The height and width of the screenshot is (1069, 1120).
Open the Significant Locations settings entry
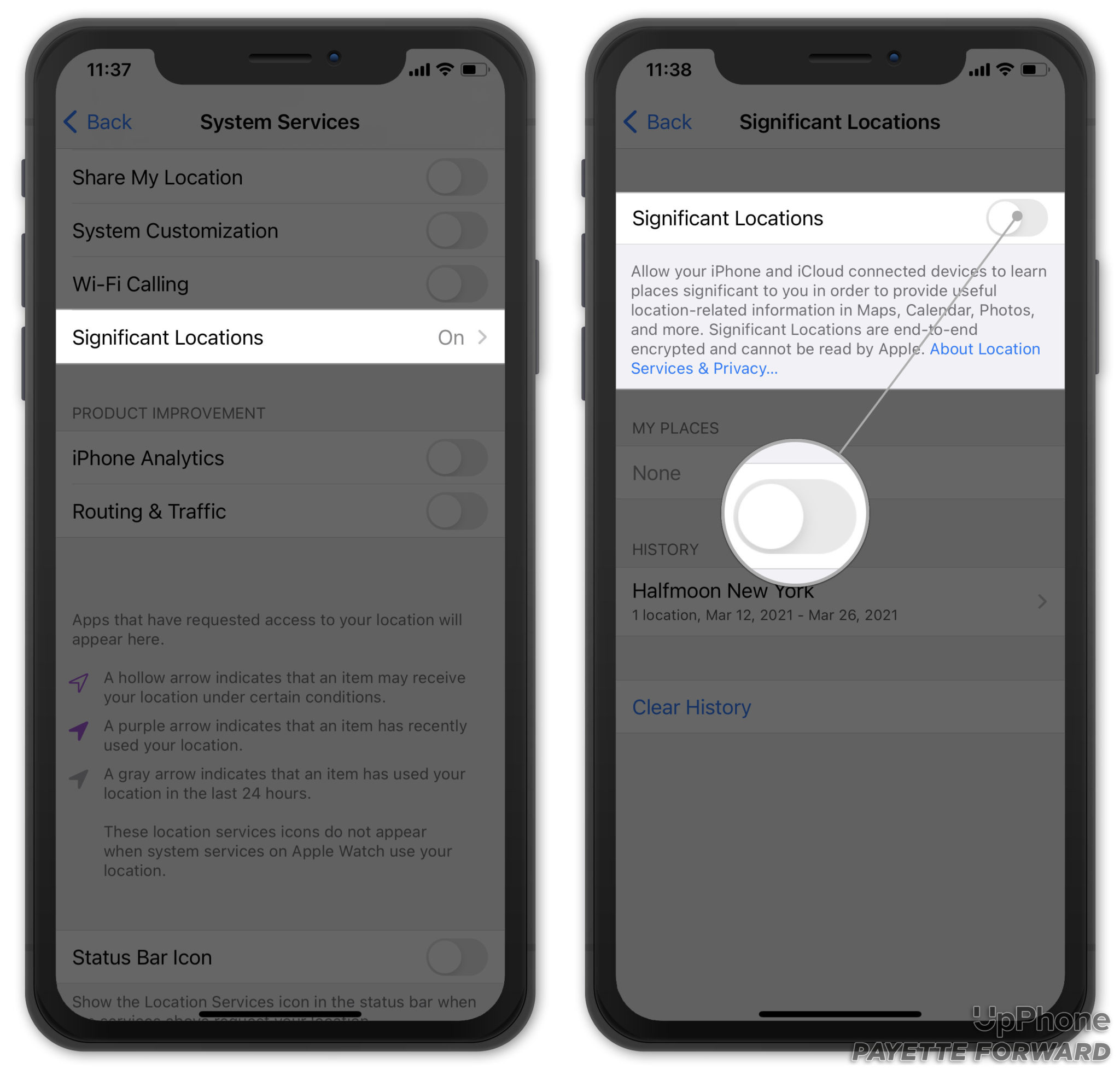tap(280, 337)
